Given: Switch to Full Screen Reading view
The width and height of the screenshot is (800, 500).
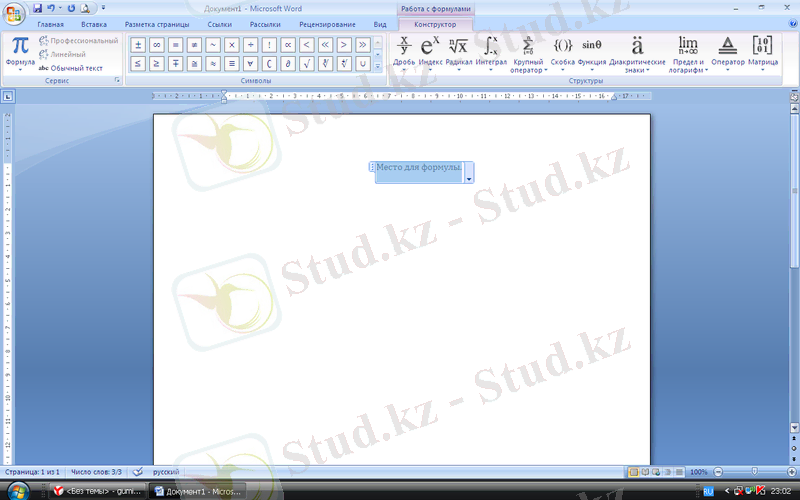Looking at the screenshot, I should 645,472.
